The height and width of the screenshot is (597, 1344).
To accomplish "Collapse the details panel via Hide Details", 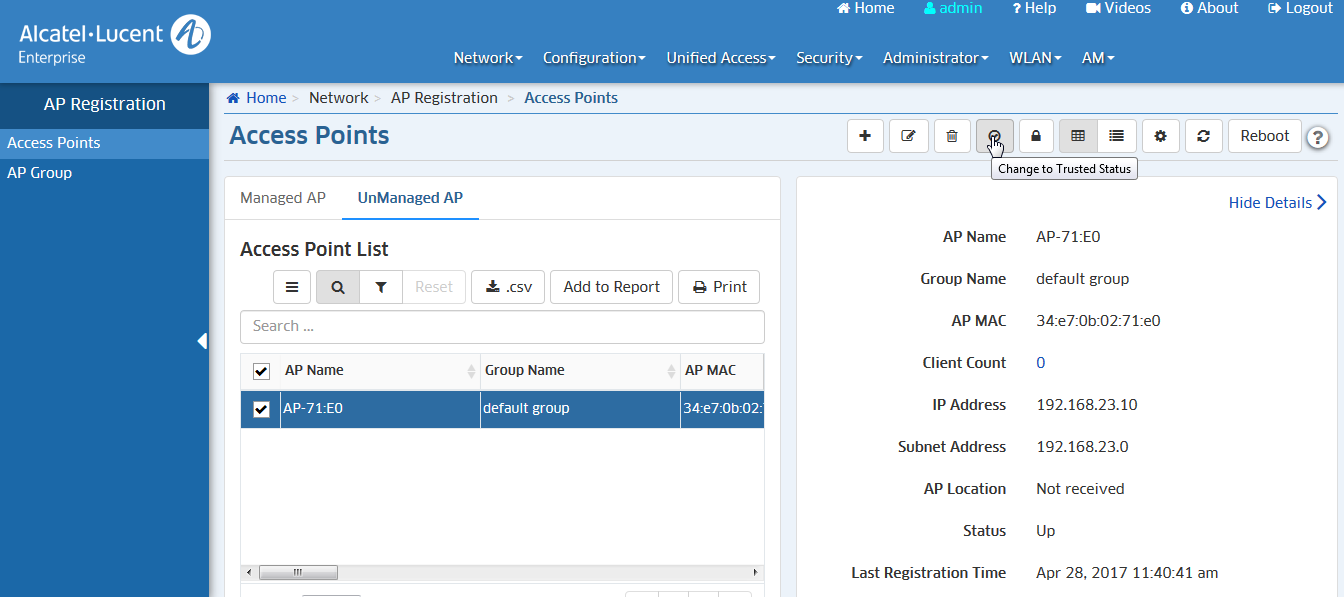I will click(1277, 203).
